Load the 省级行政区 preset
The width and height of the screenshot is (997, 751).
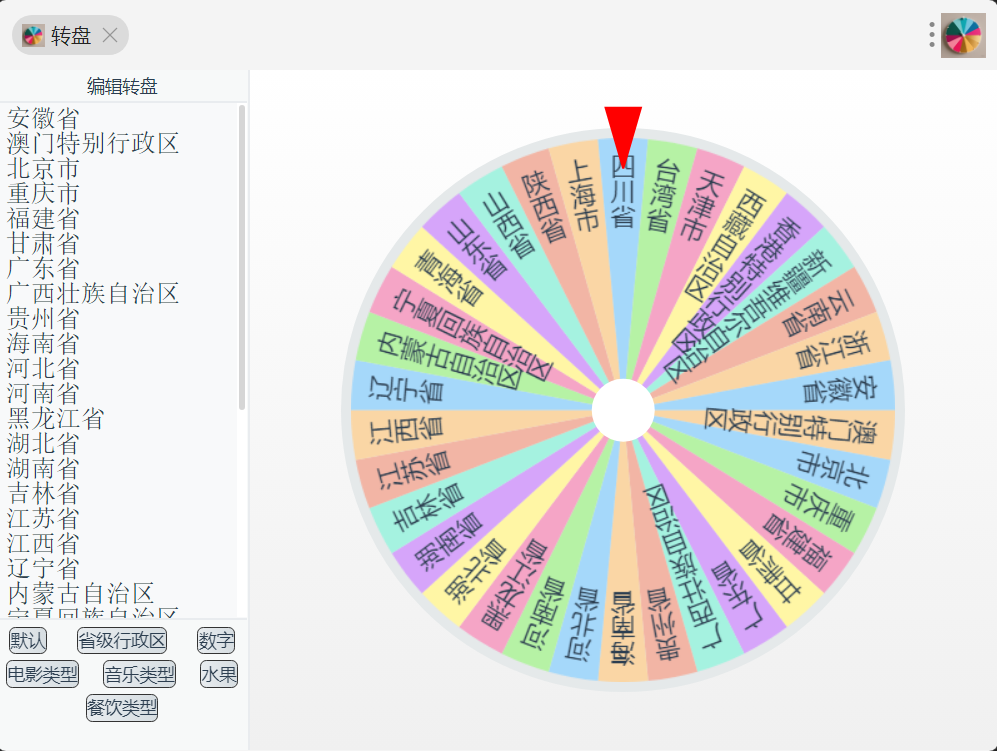(122, 640)
